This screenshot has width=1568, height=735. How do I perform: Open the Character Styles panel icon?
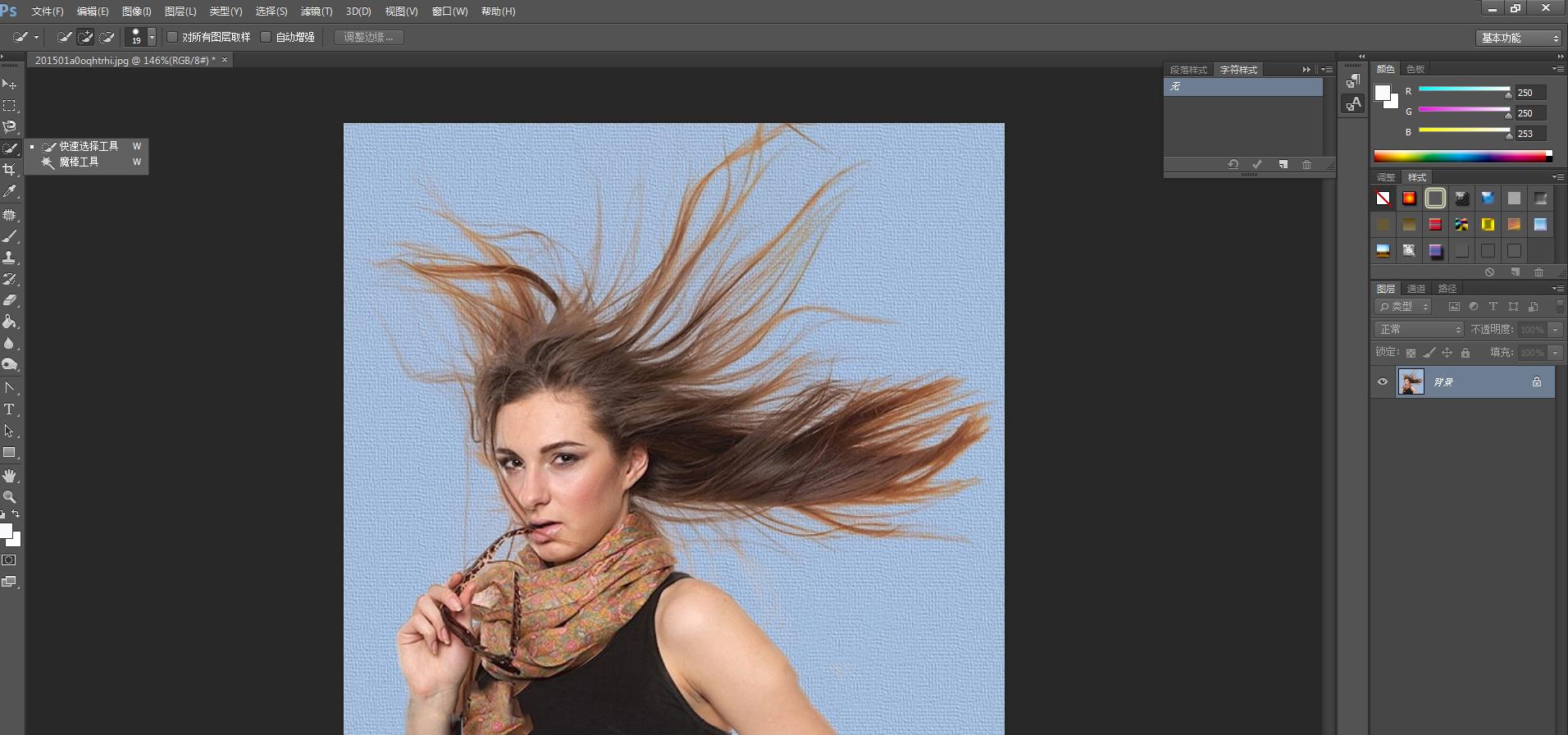click(x=1353, y=103)
